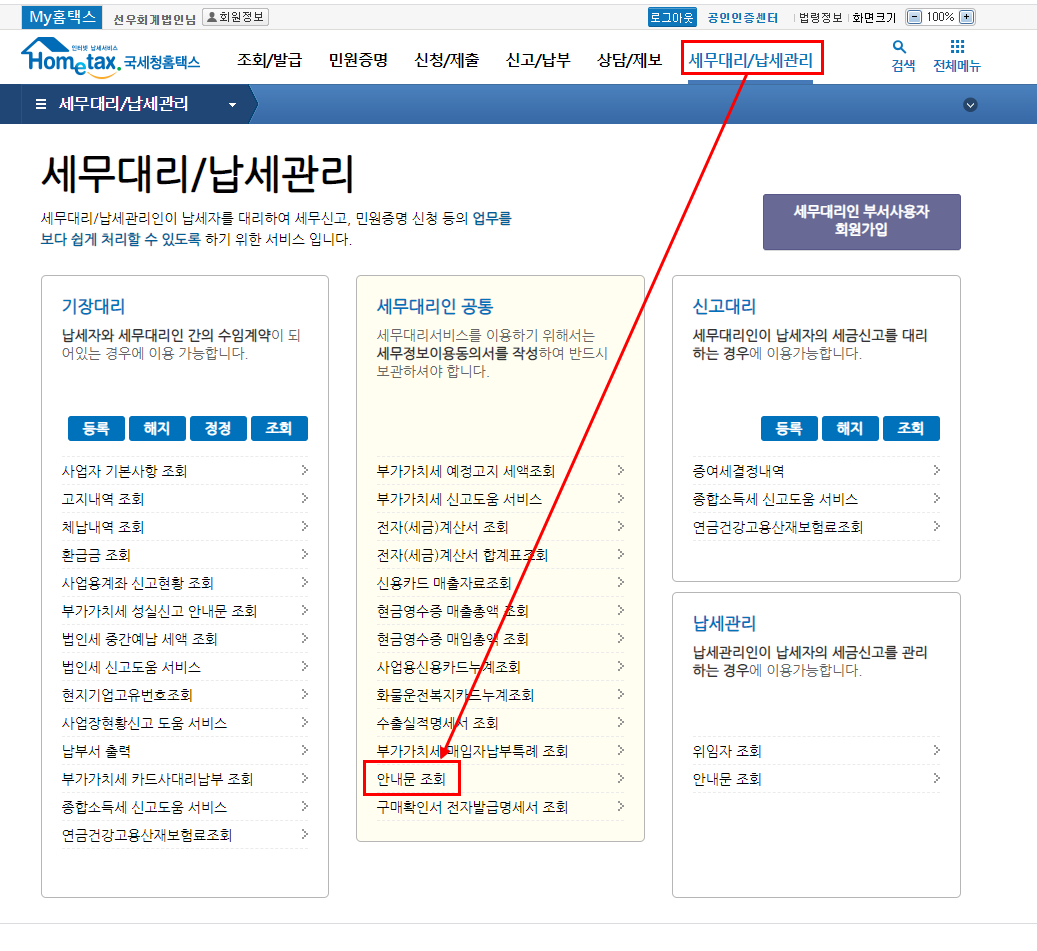This screenshot has width=1037, height=951.
Task: Open 종합소득세 신고도움 서비스 under 신고대리
Action: coord(774,499)
